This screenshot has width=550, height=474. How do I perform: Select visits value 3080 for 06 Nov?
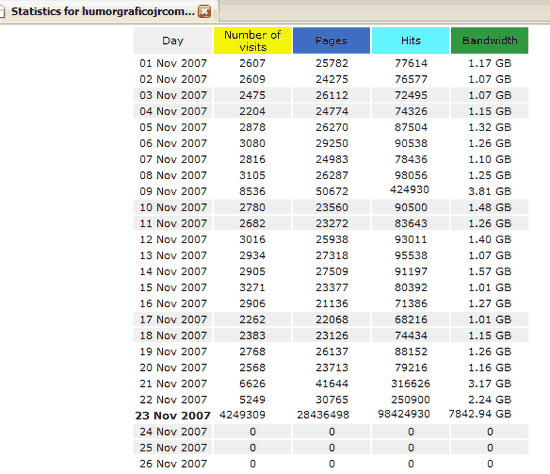point(253,143)
